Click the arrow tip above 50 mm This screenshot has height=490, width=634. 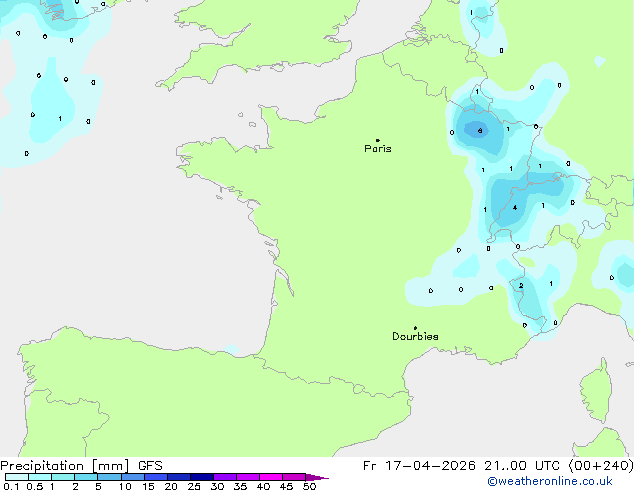[x=317, y=477]
